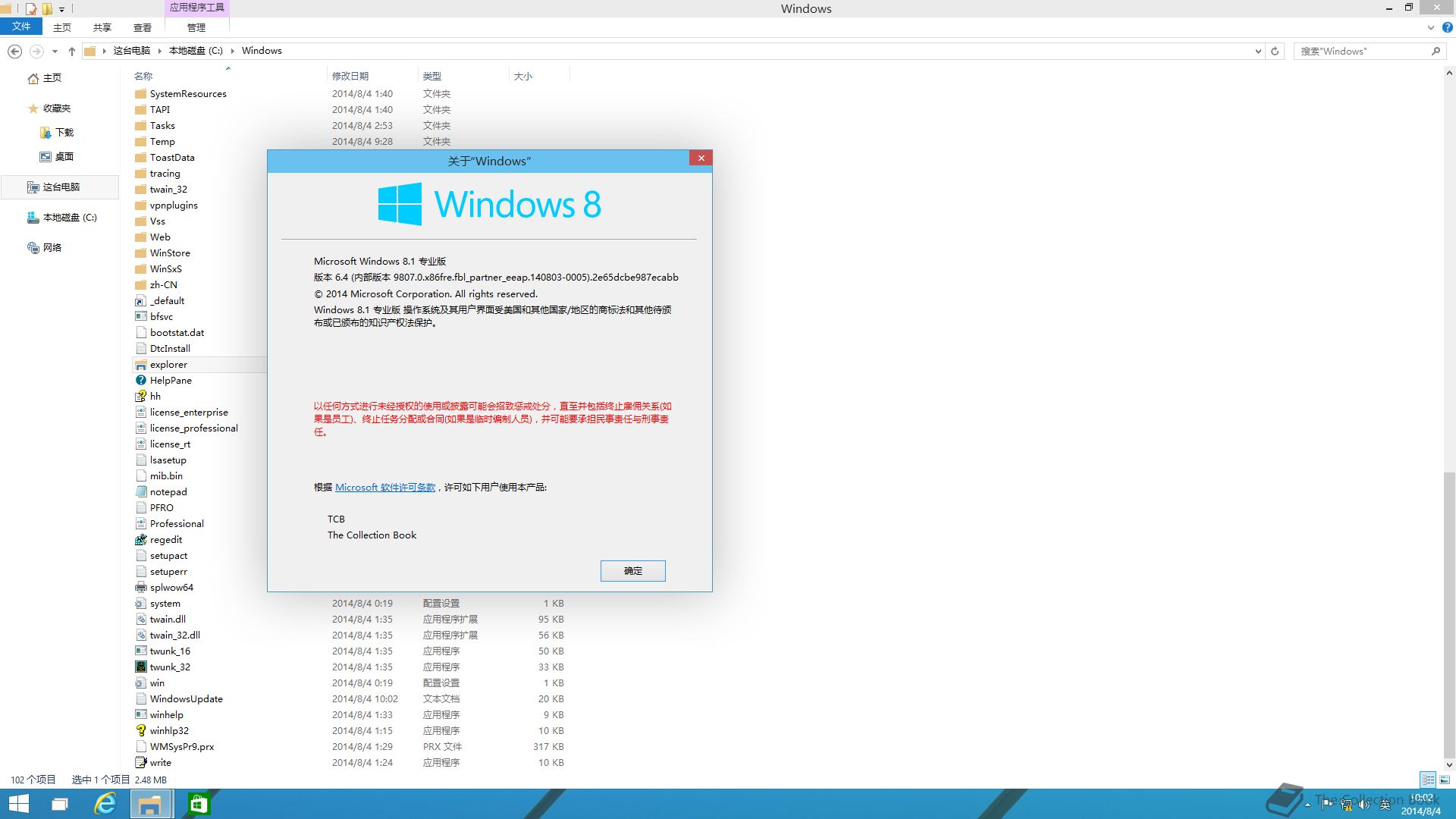Open the 主页 ribbon tab
Viewport: 1456px width, 819px height.
click(62, 27)
